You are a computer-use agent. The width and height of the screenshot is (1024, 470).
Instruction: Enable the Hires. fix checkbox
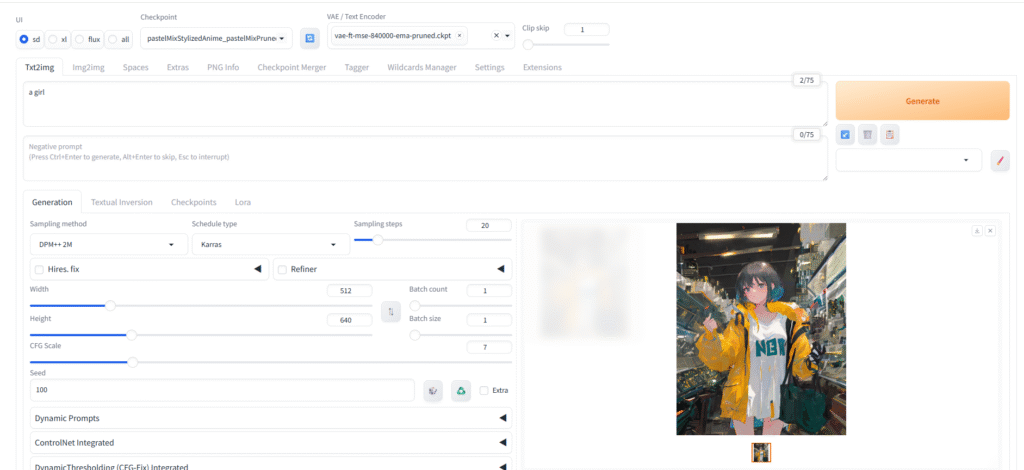(39, 269)
